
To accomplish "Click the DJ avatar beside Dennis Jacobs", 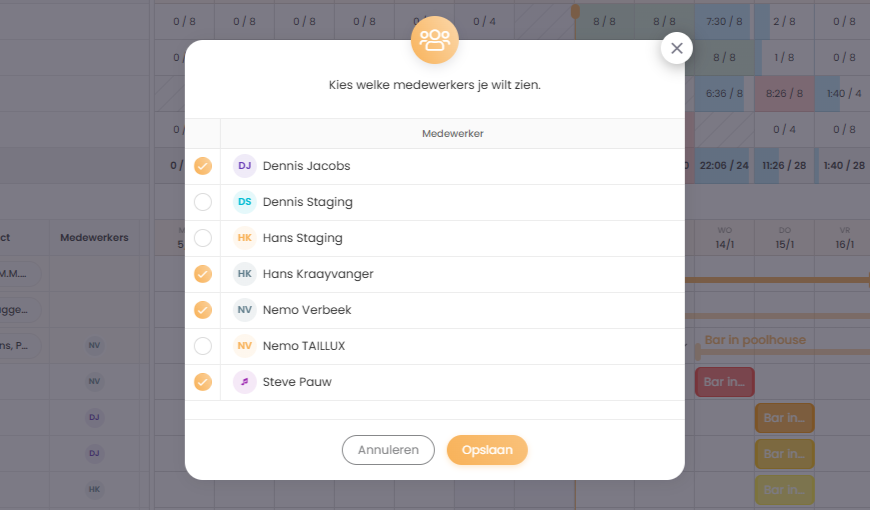I will [245, 166].
